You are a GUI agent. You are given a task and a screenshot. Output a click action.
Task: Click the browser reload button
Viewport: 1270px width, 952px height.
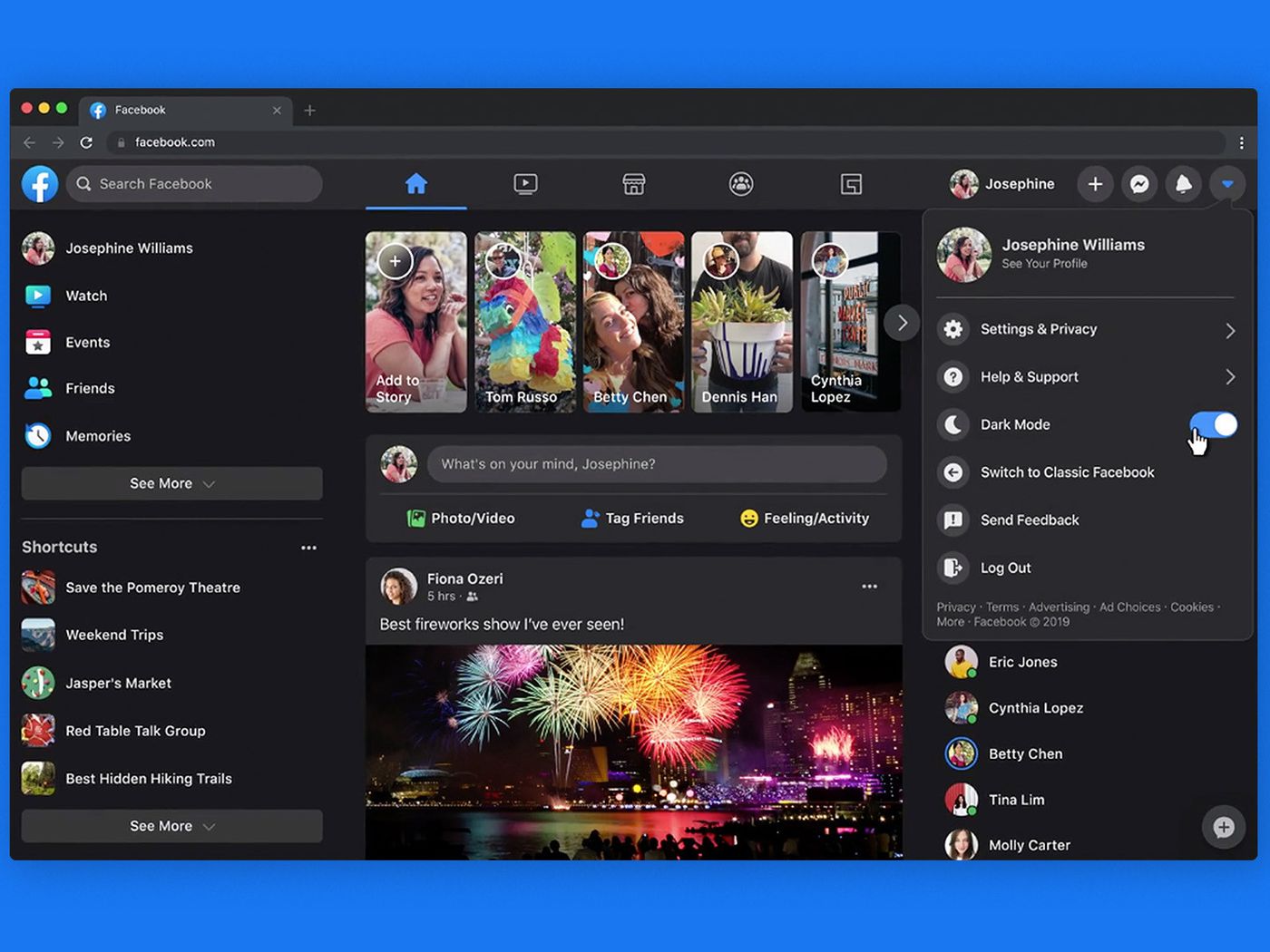tap(86, 142)
